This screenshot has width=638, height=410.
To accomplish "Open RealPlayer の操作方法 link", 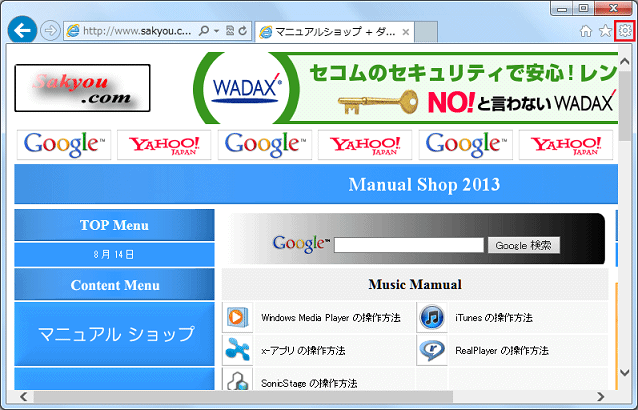I will [x=502, y=350].
